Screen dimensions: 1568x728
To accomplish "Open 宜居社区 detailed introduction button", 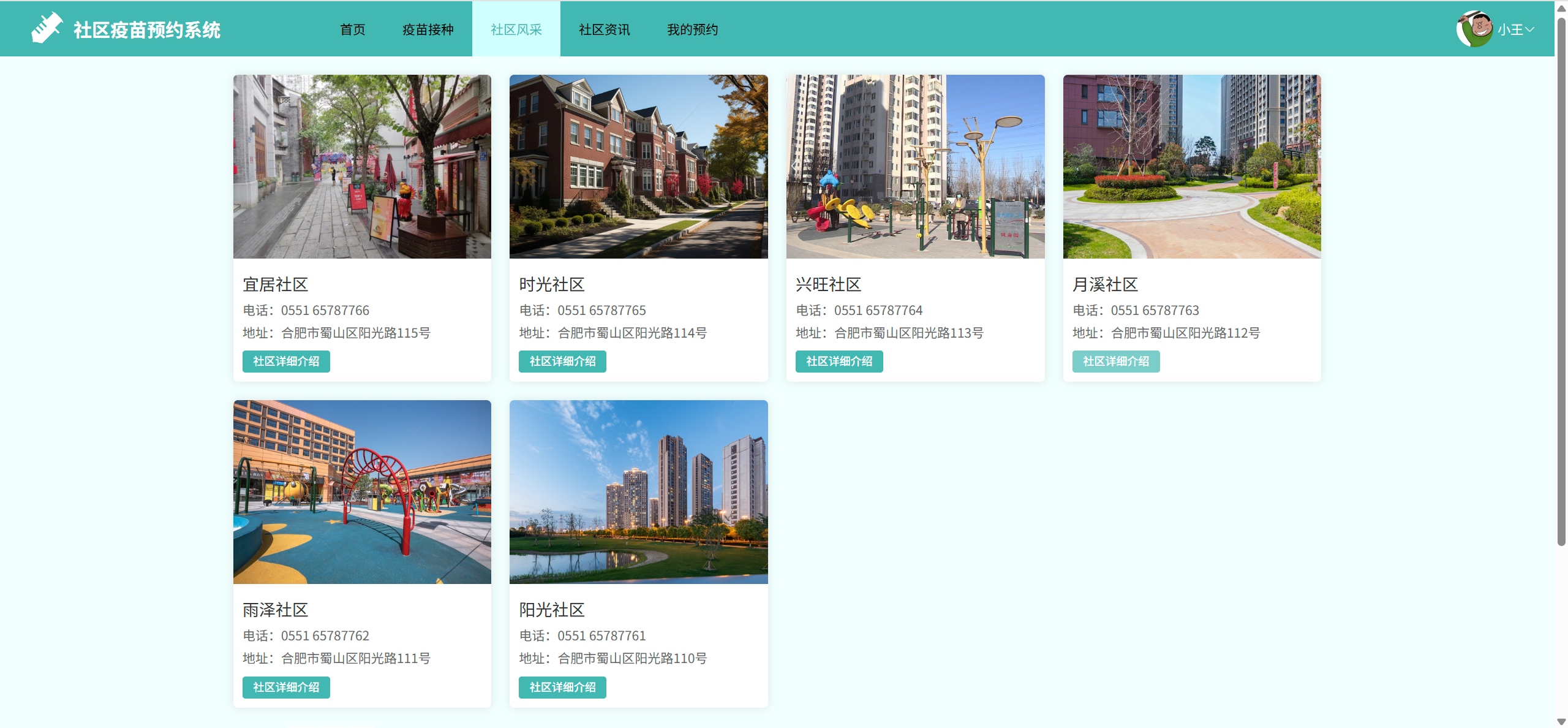I will click(286, 362).
